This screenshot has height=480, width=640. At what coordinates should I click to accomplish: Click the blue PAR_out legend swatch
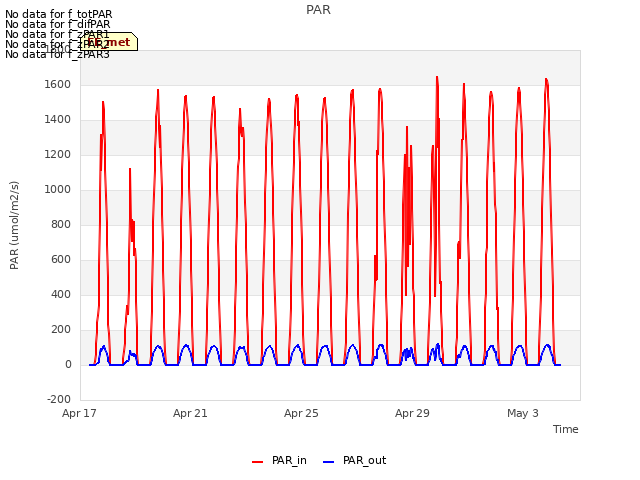click(x=329, y=462)
